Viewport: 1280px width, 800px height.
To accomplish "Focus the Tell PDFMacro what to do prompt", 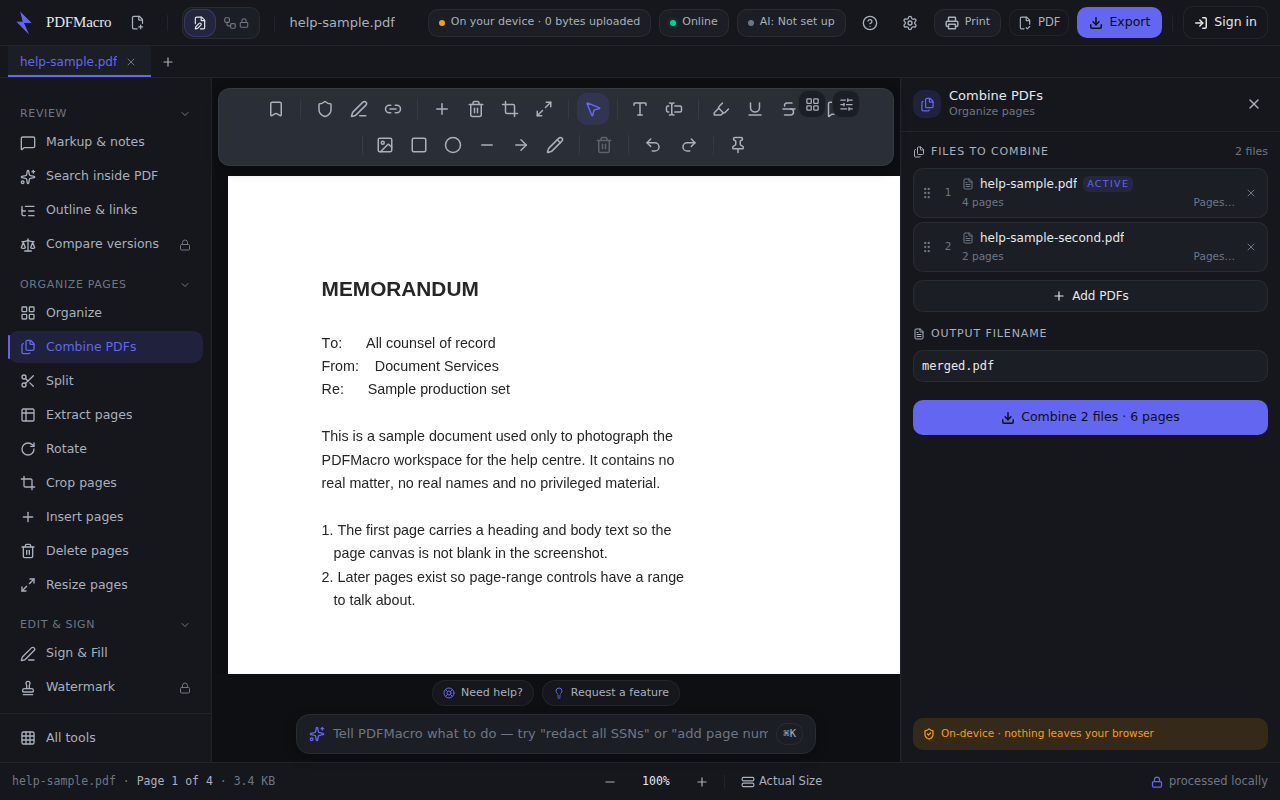I will pos(550,734).
